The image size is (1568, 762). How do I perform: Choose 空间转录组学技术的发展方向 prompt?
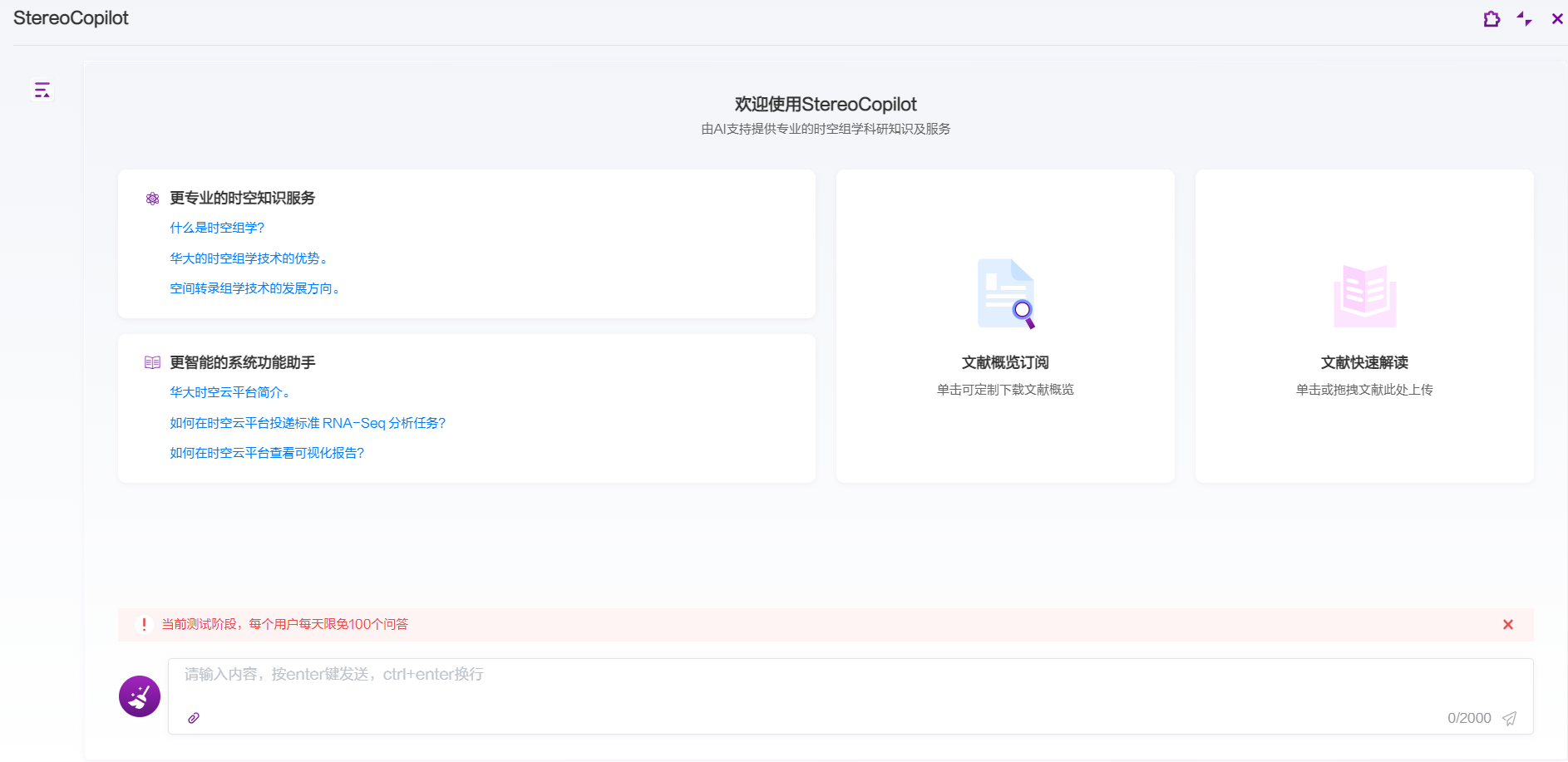(x=254, y=288)
